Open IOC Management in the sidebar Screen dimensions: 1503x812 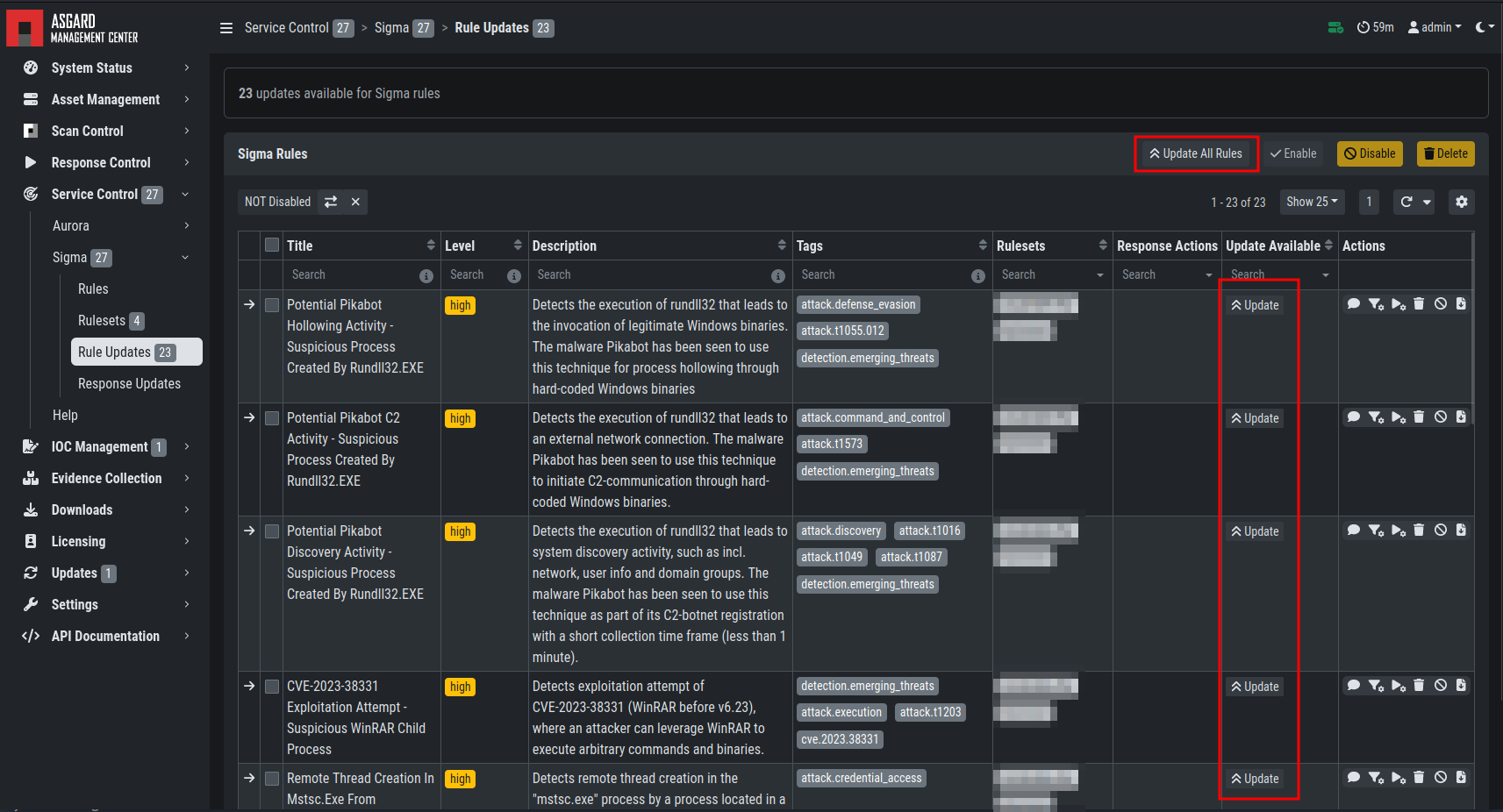(x=105, y=446)
